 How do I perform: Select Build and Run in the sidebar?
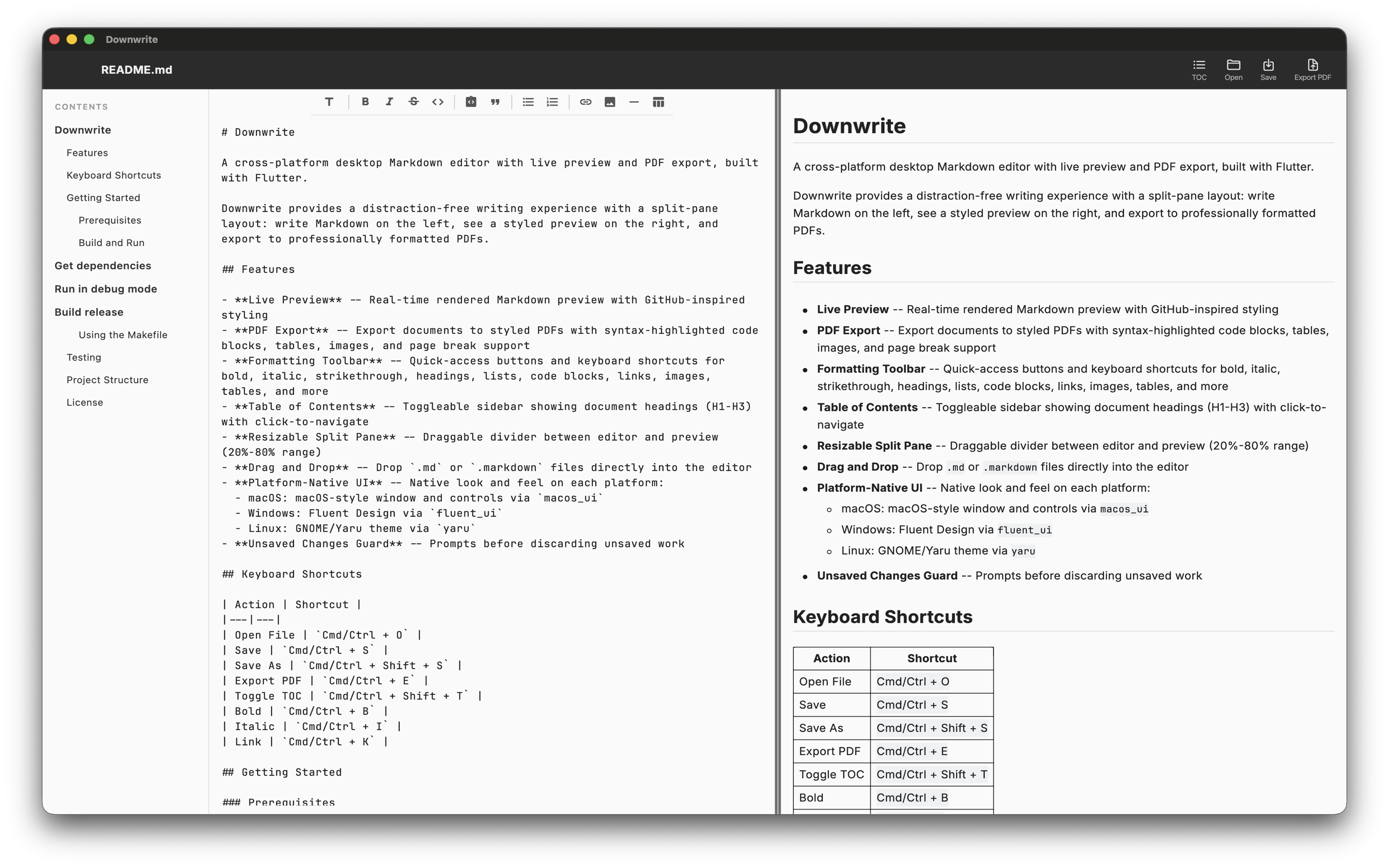click(111, 242)
